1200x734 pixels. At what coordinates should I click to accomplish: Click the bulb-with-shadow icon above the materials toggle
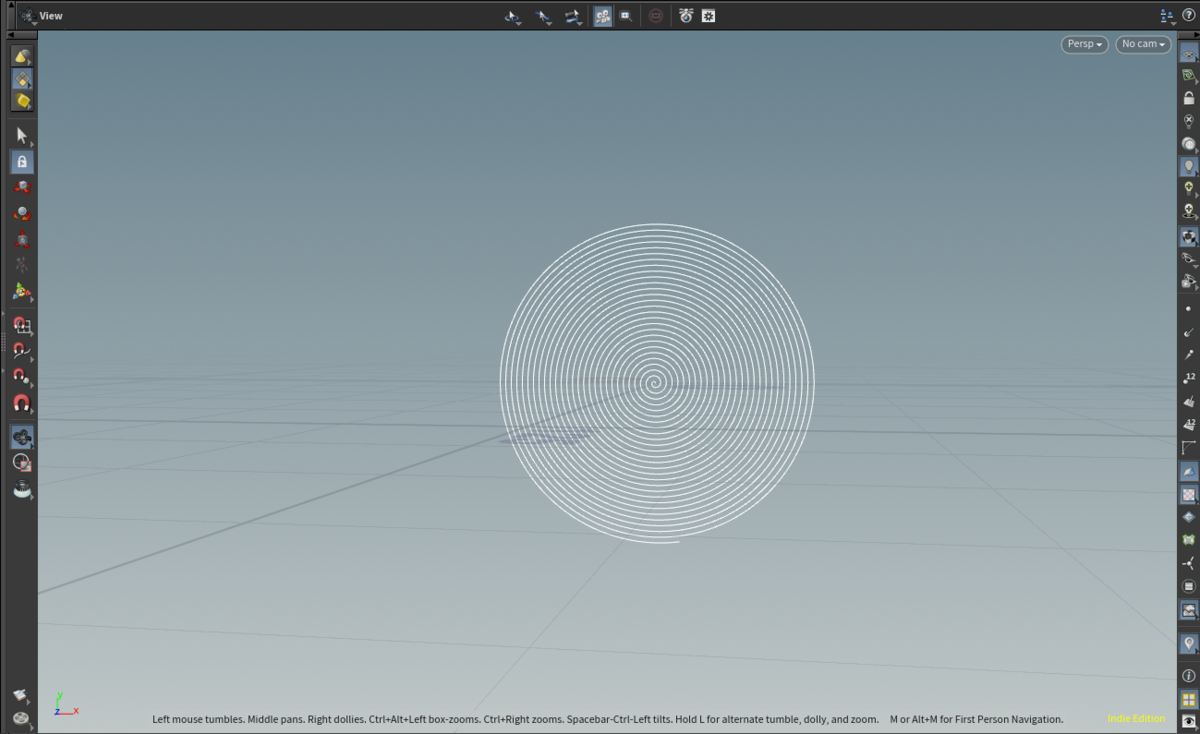[x=1189, y=211]
